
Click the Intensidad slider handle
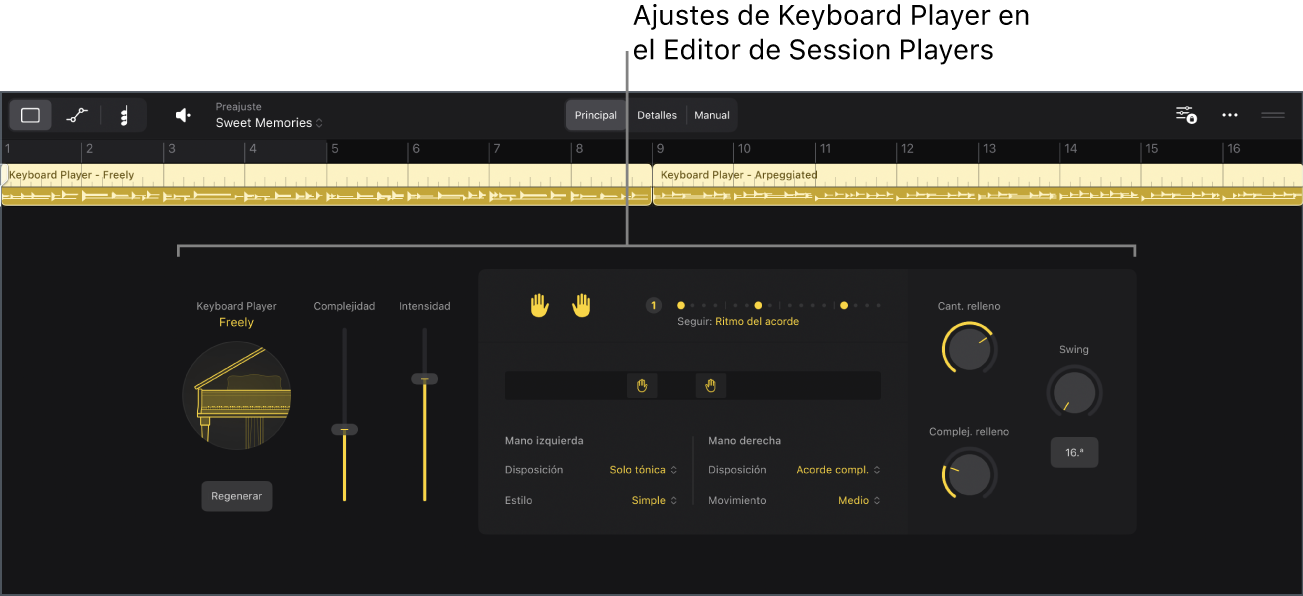[x=424, y=379]
